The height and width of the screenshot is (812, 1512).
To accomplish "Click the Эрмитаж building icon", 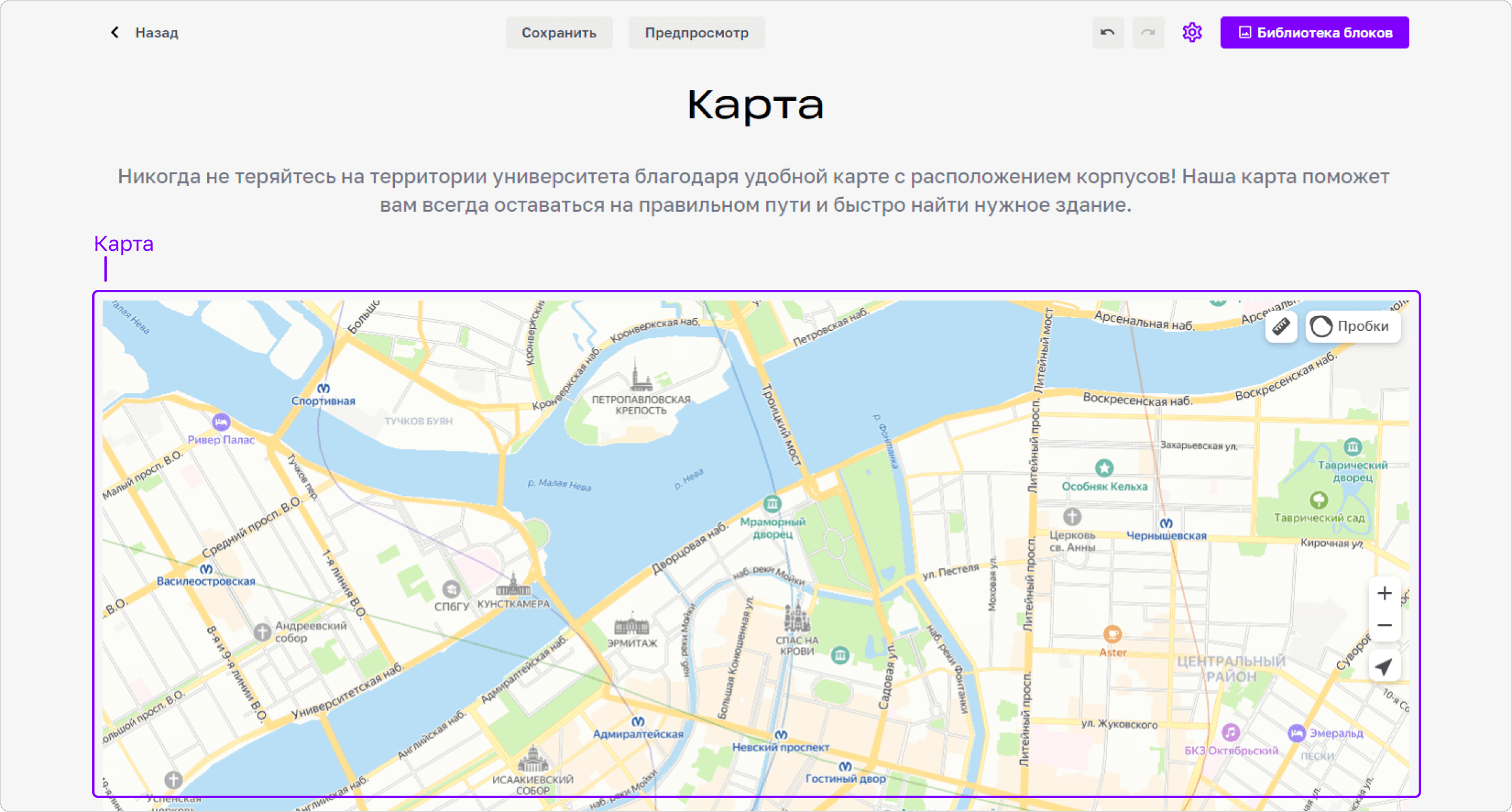I will coord(632,624).
